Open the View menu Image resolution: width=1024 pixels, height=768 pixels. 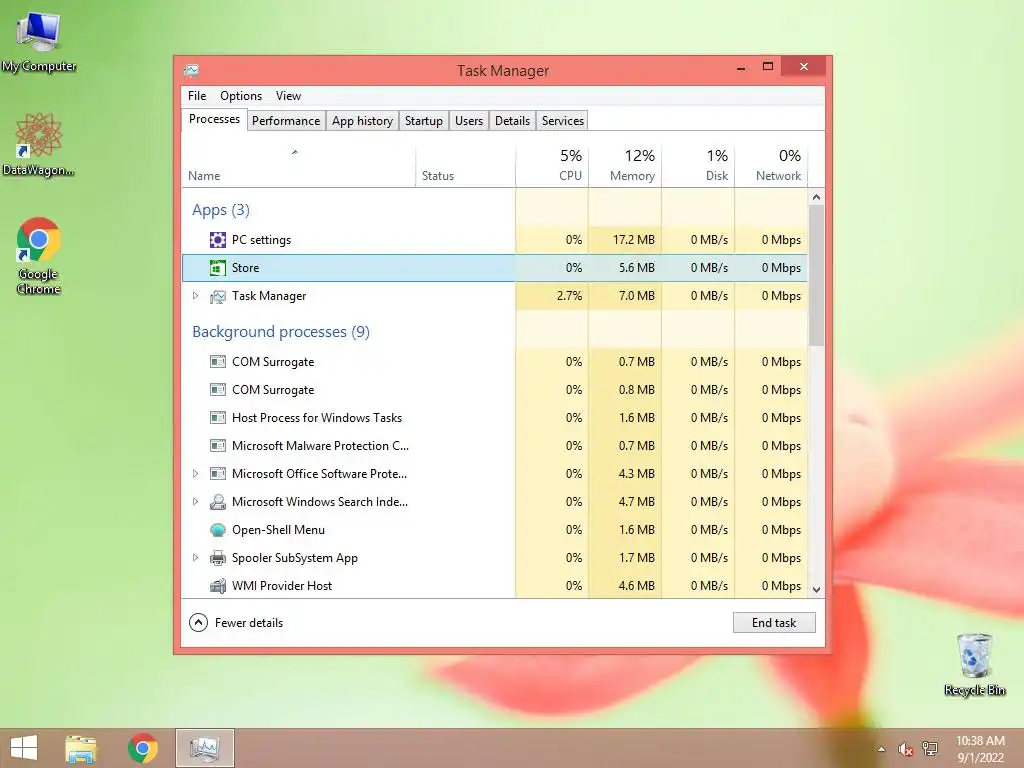click(x=288, y=96)
